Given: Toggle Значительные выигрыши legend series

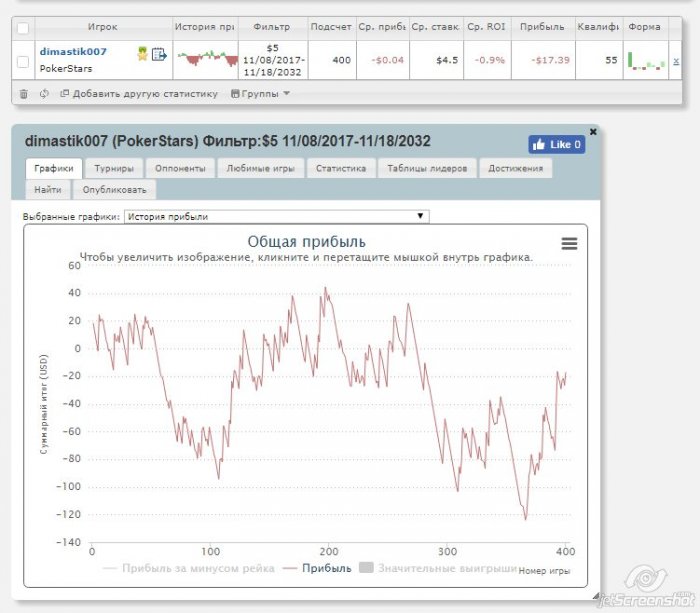Looking at the screenshot, I should click(438, 568).
